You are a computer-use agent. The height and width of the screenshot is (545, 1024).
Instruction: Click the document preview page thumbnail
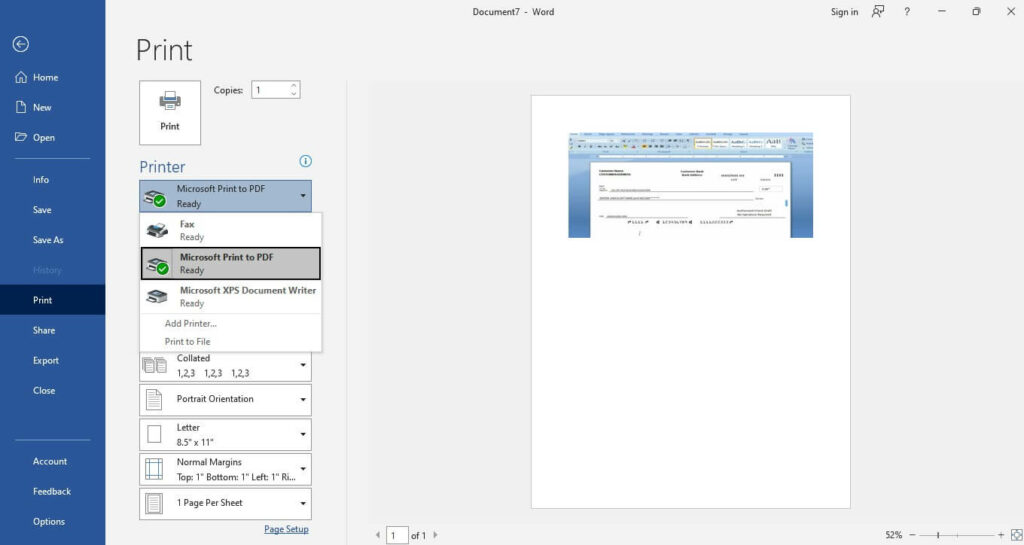690,302
